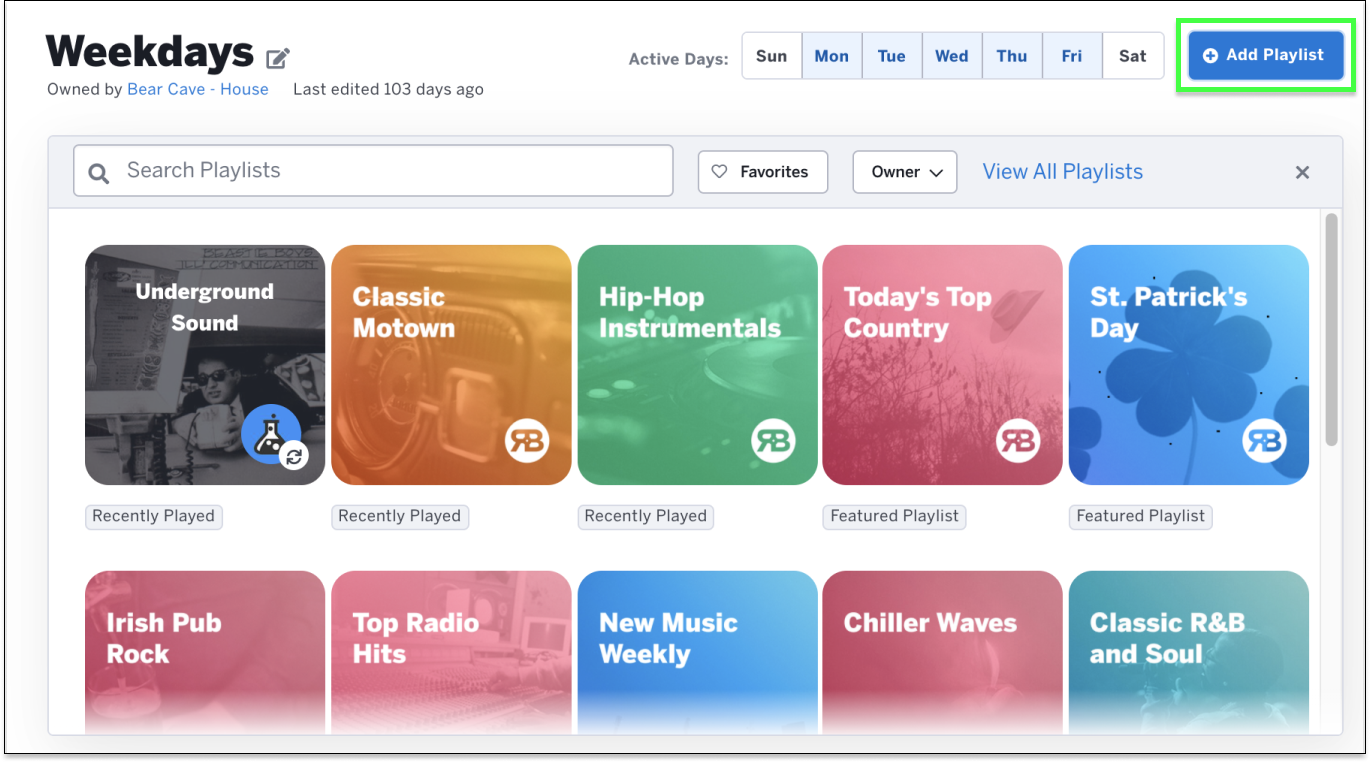Close the playlist picker with the X
This screenshot has width=1370, height=762.
pos(1302,172)
